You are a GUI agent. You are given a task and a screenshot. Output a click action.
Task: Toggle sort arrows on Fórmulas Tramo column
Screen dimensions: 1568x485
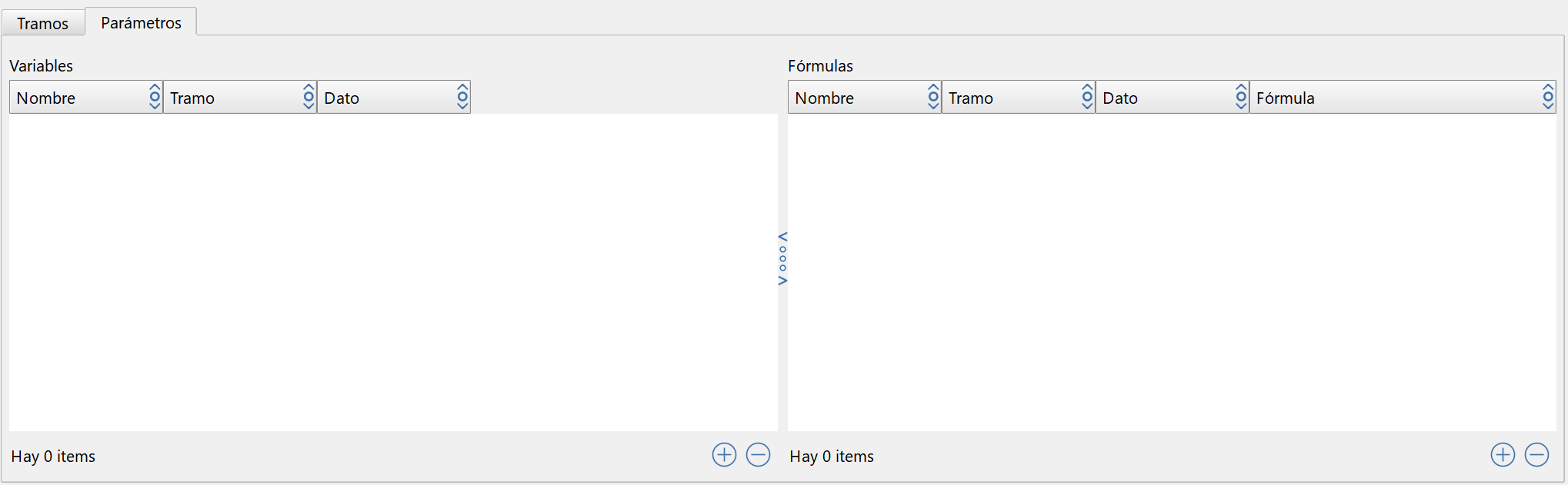coord(1087,97)
